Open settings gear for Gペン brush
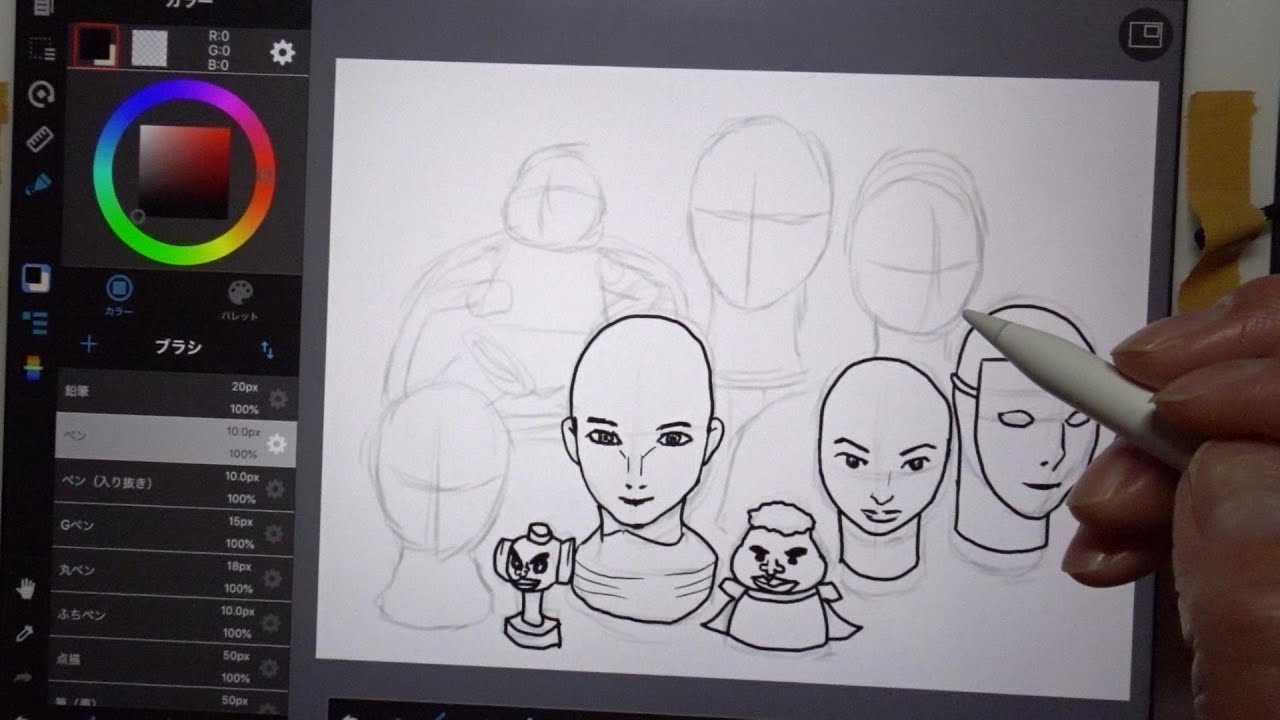The height and width of the screenshot is (720, 1280). click(x=273, y=534)
